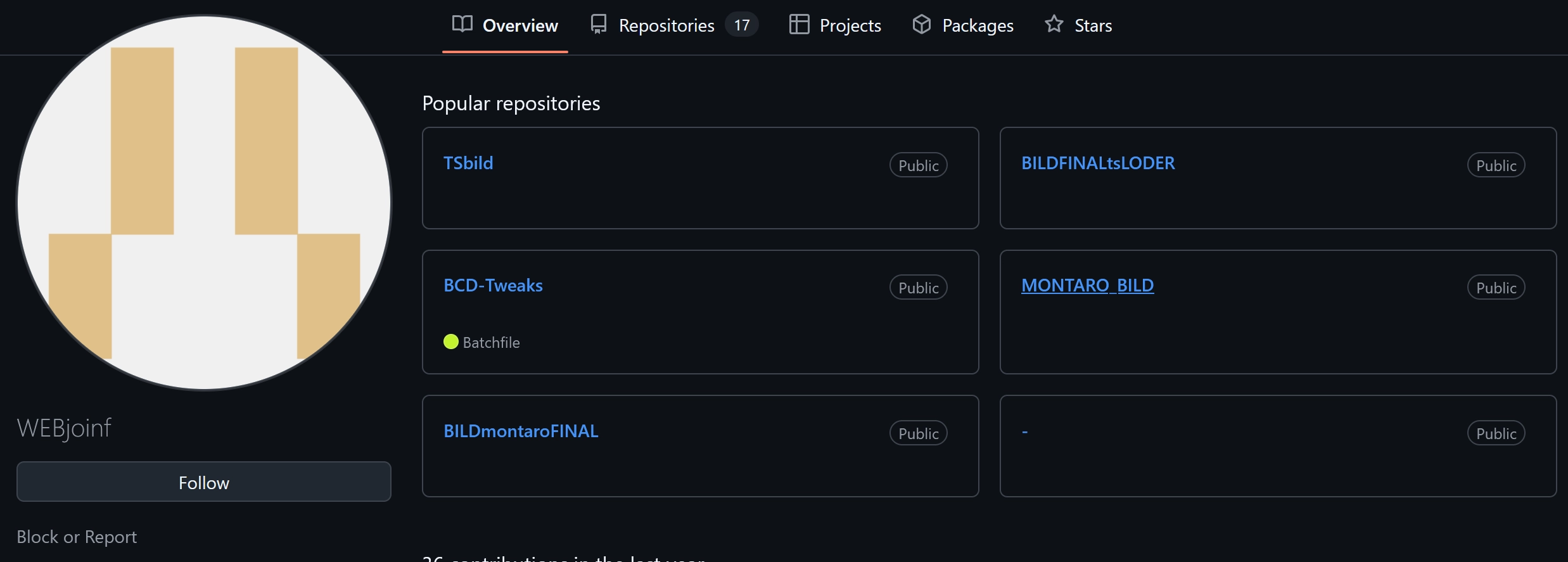1568x562 pixels.
Task: Open the Projects tab
Action: tap(835, 25)
